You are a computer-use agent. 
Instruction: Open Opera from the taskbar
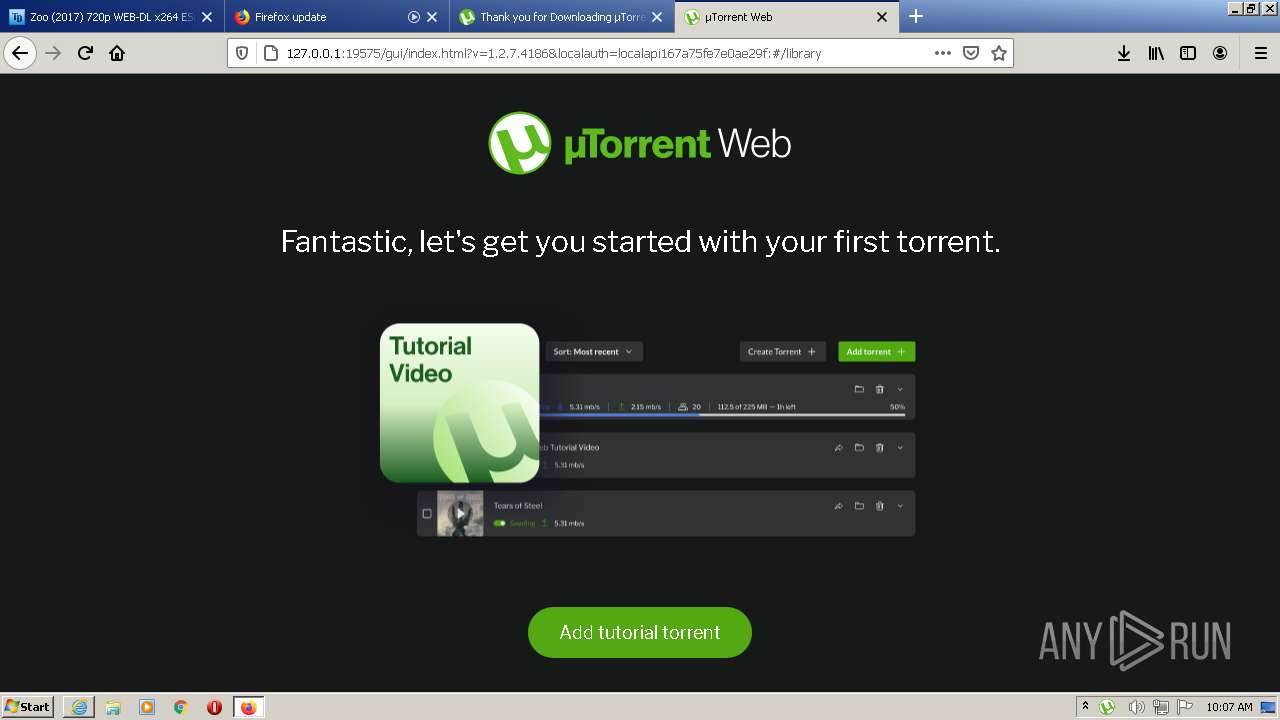click(x=214, y=707)
